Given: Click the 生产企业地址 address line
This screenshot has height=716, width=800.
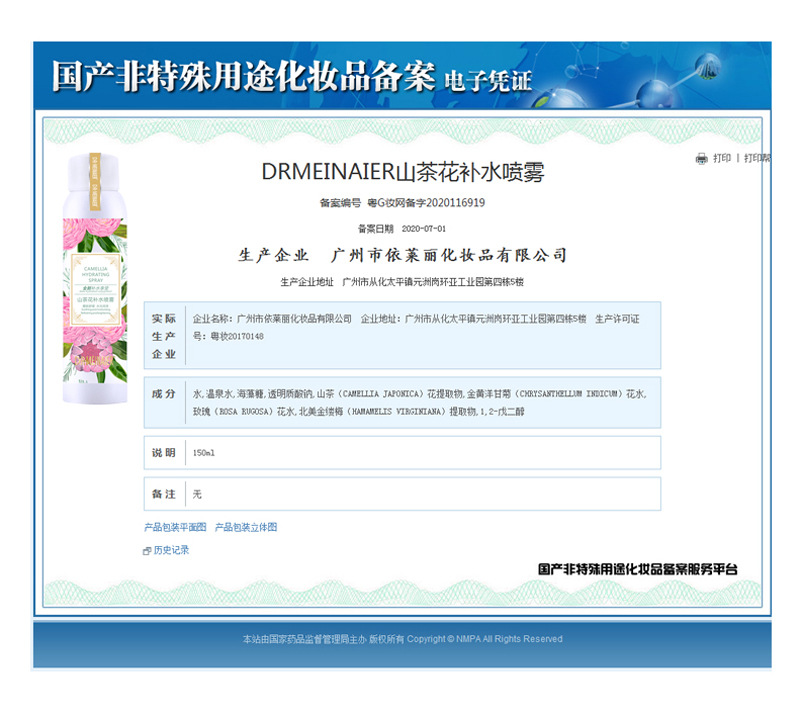Looking at the screenshot, I should [402, 282].
